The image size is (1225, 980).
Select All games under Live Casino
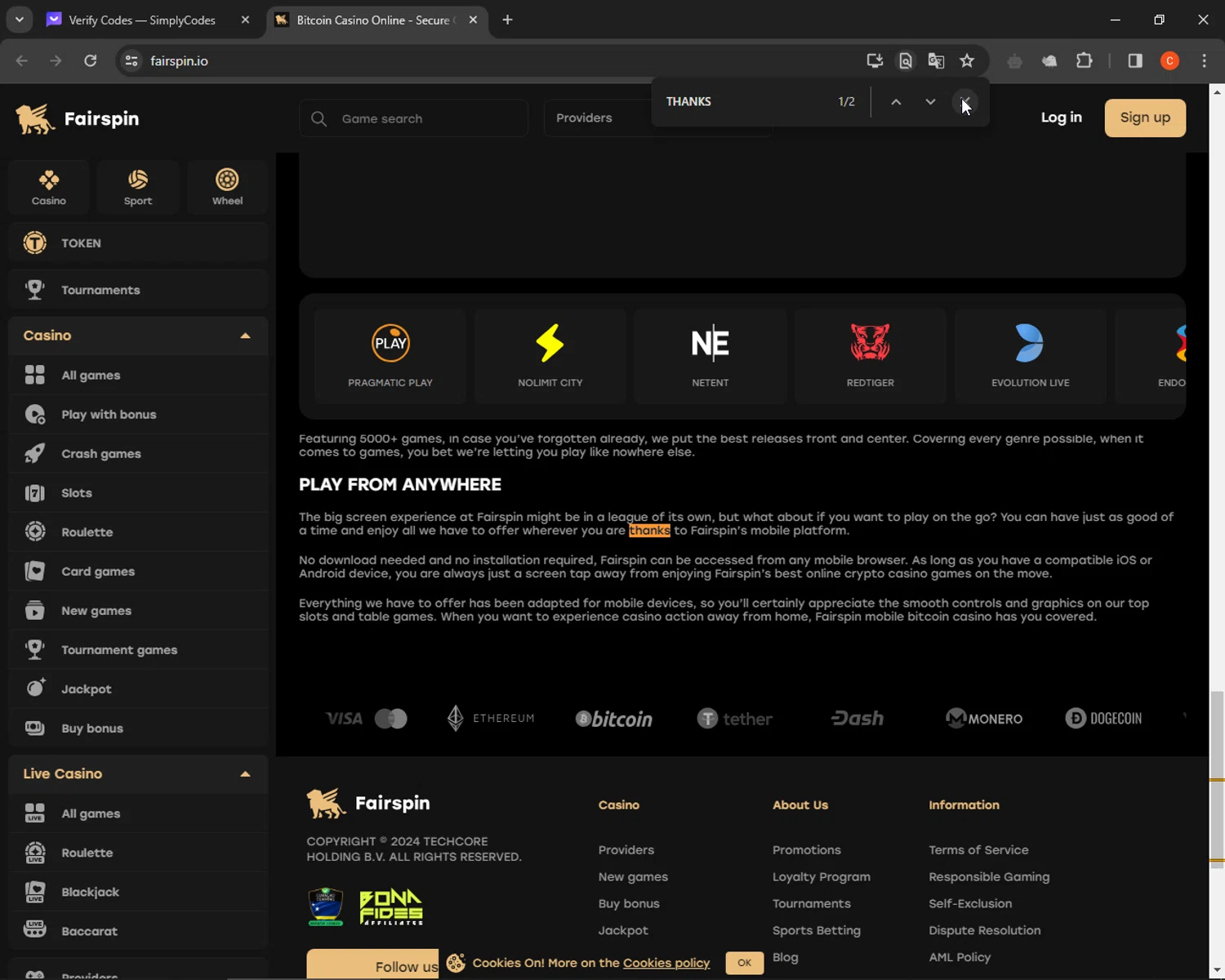138,813
